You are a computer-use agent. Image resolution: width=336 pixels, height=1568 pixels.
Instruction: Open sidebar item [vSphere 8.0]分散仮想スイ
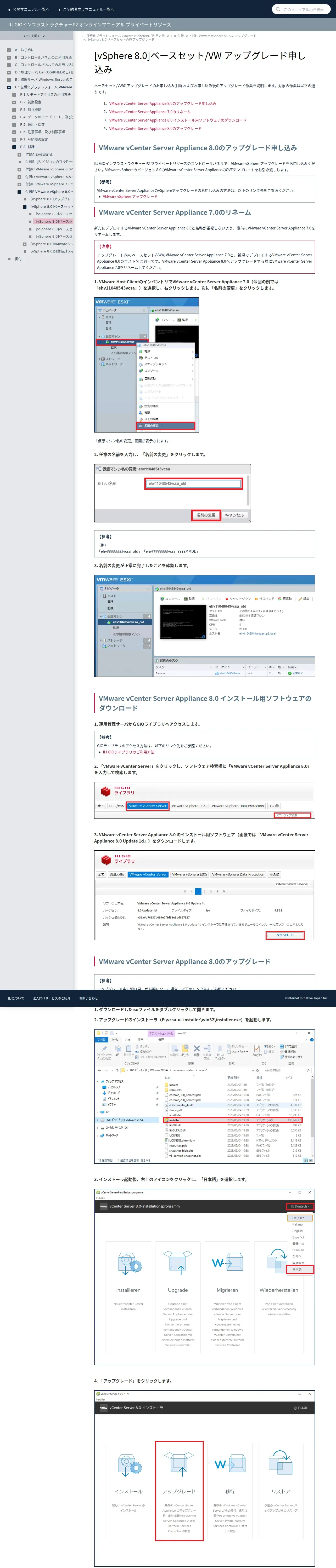pos(52,251)
